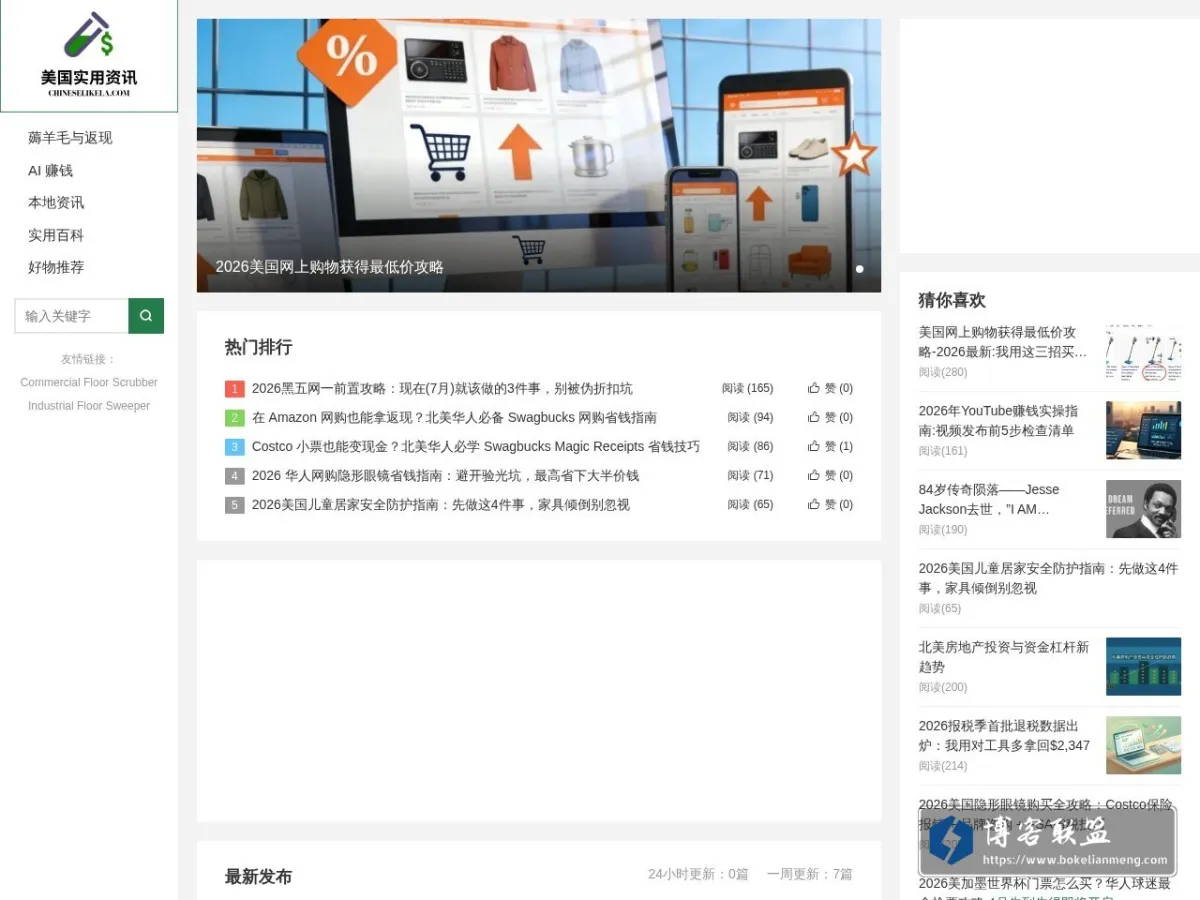The image size is (1200, 900).
Task: Open article Costco 小票也能变现金
Action: pos(476,447)
